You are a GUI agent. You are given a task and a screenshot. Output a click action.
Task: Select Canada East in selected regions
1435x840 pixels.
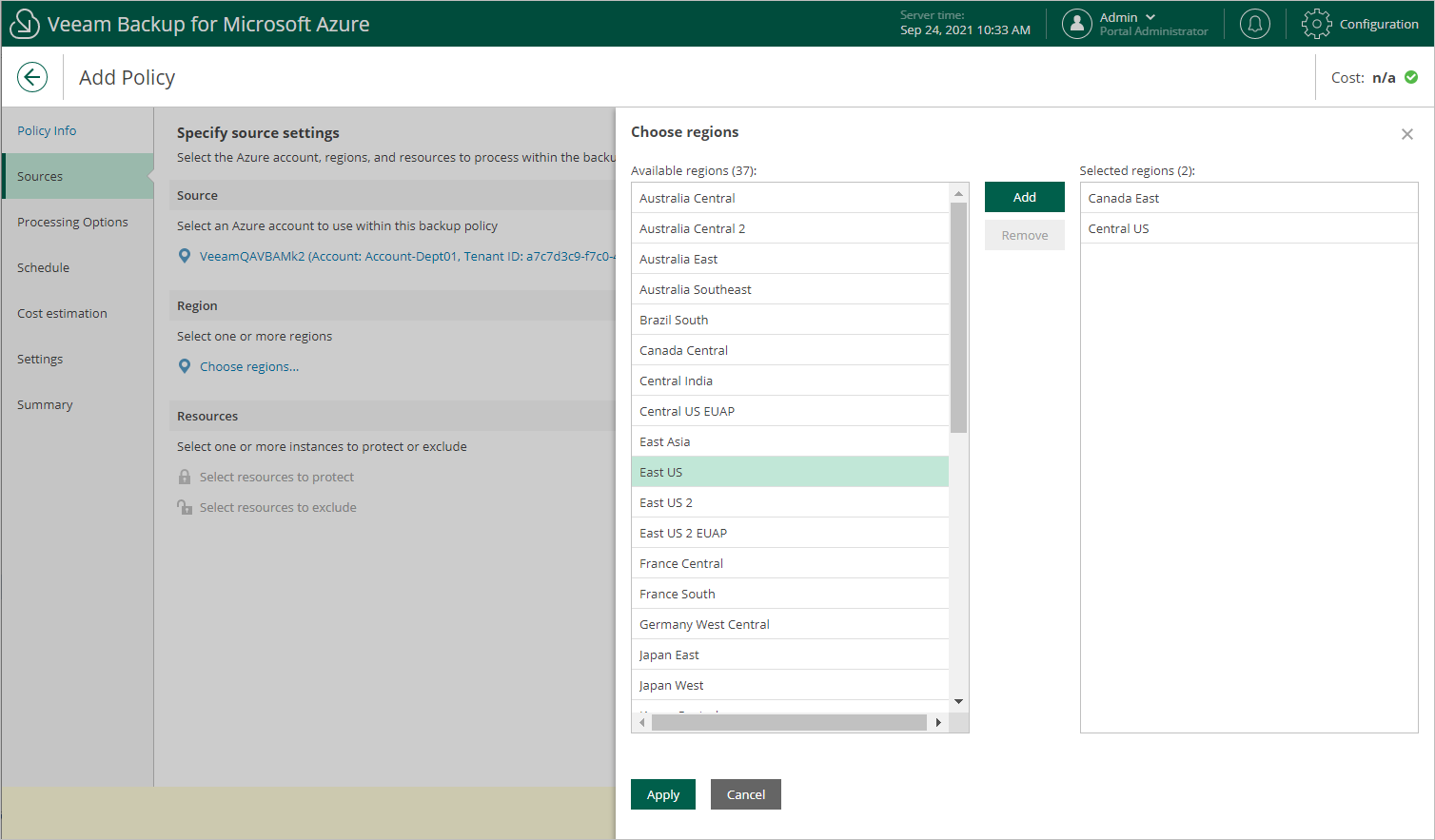pyautogui.click(x=1249, y=198)
